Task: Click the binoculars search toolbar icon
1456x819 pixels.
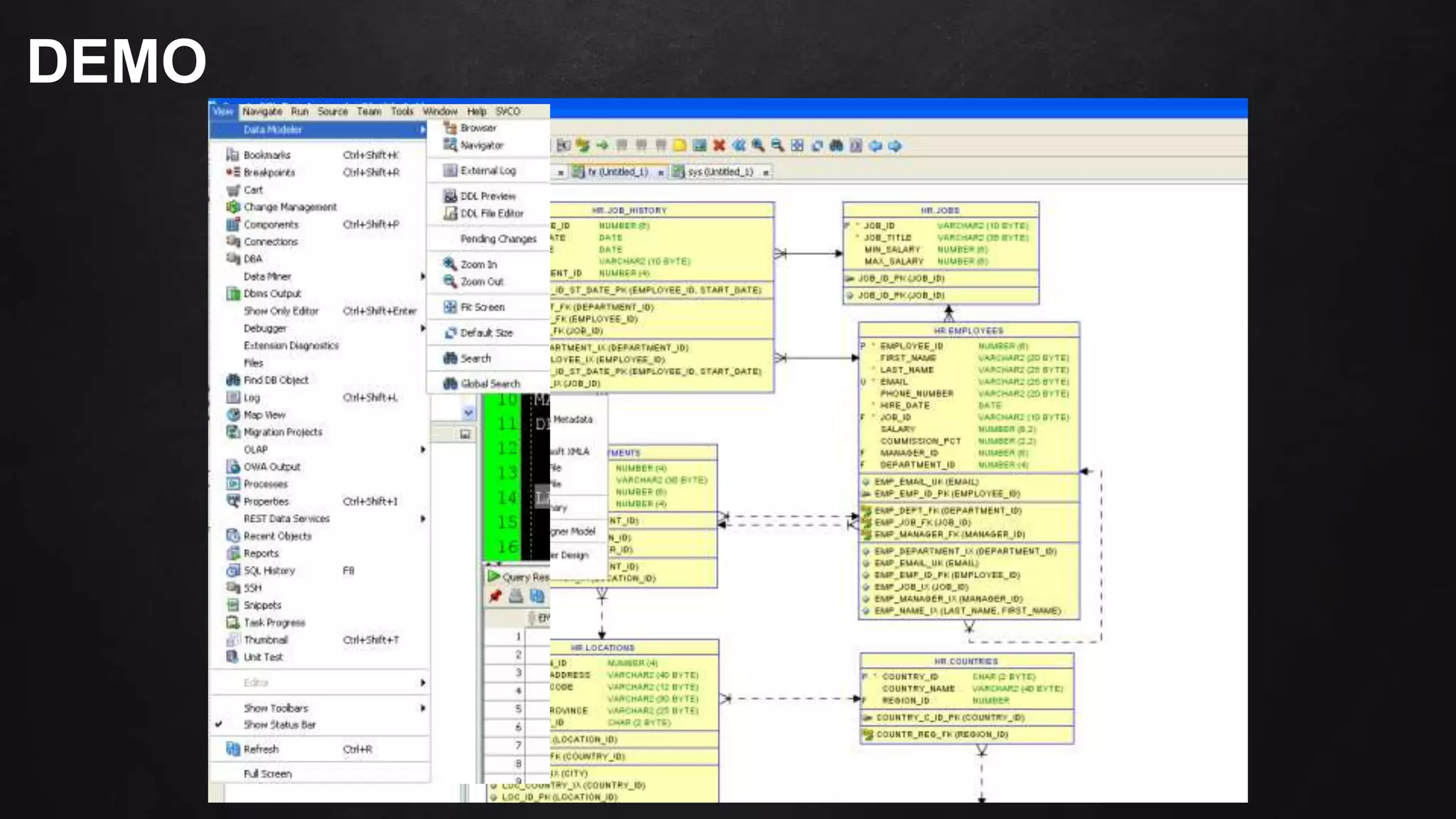Action: pos(836,146)
